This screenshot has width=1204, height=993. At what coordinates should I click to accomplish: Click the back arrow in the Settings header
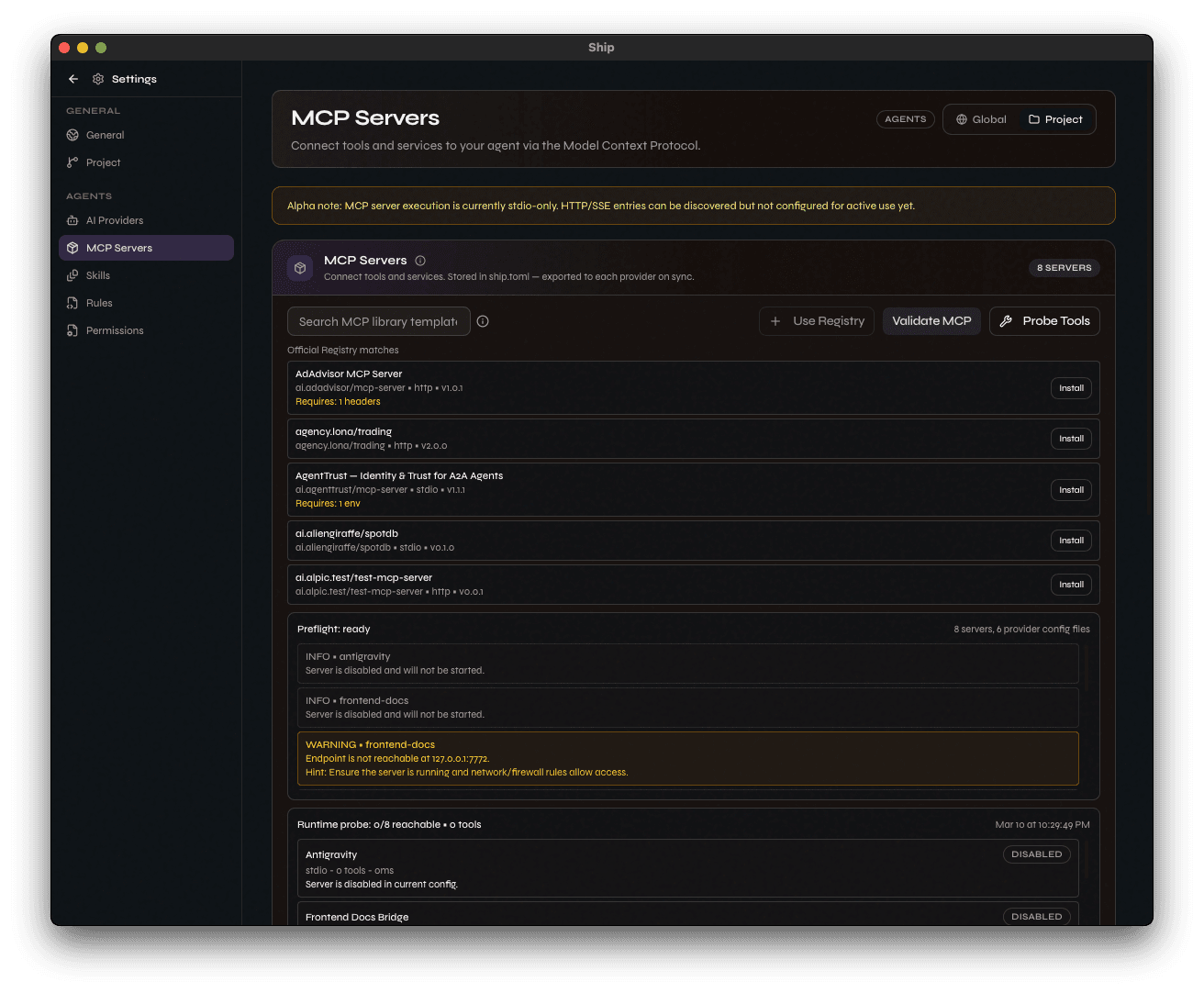click(73, 79)
